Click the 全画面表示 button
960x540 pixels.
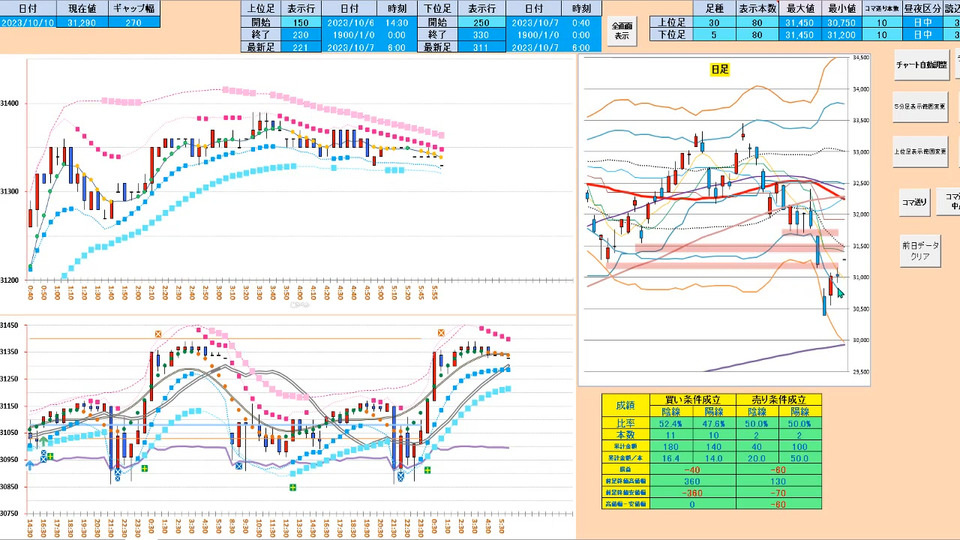pos(621,31)
